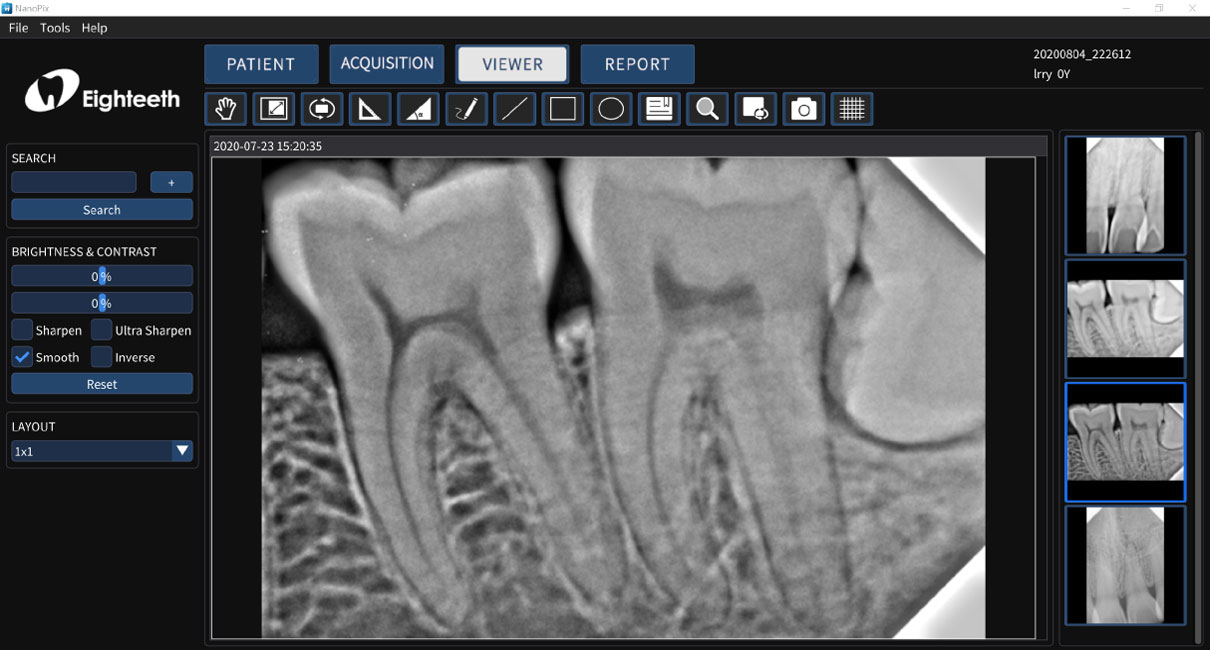Enable Ultra Sharpen

point(101,330)
